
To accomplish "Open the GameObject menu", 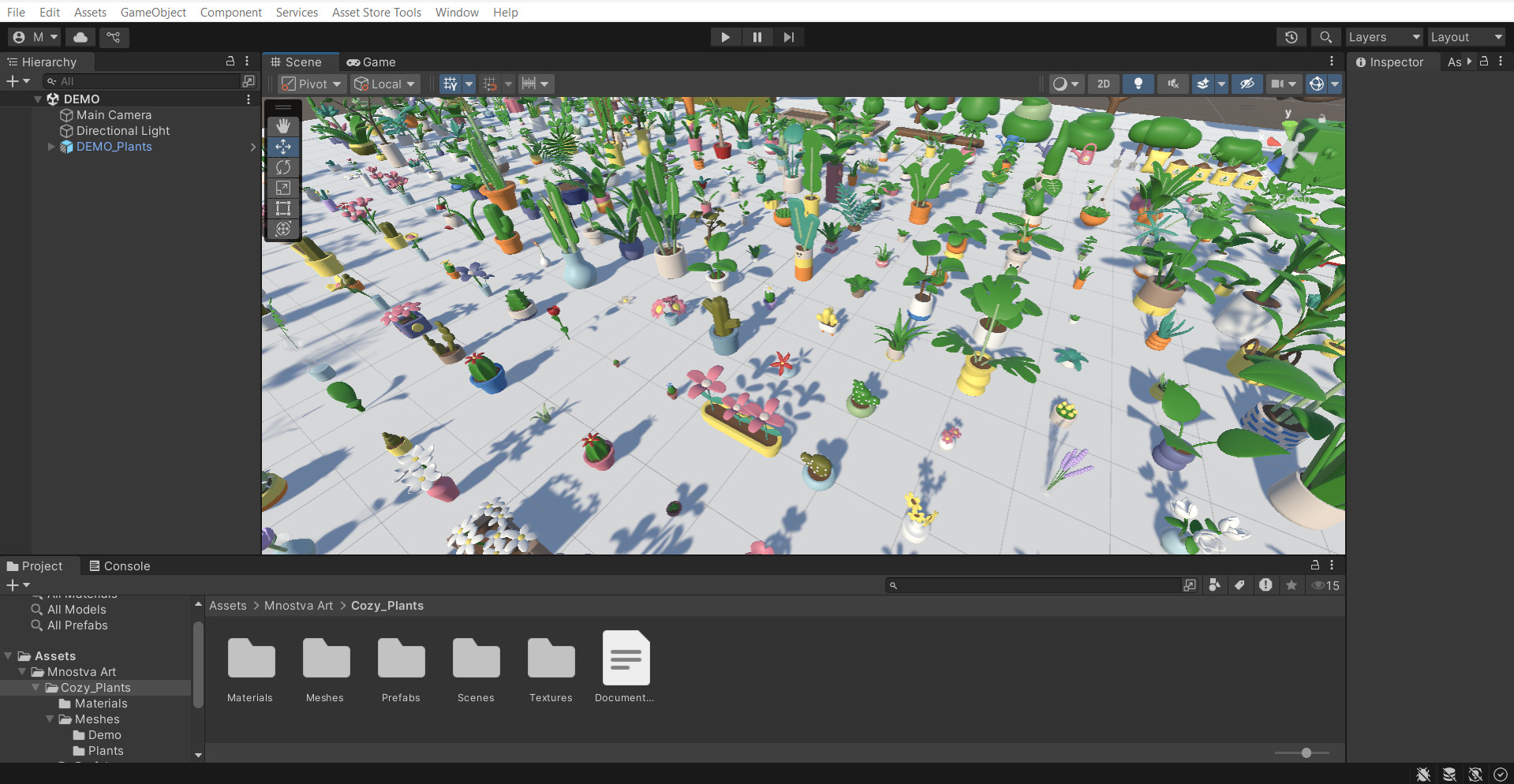I will click(x=153, y=12).
